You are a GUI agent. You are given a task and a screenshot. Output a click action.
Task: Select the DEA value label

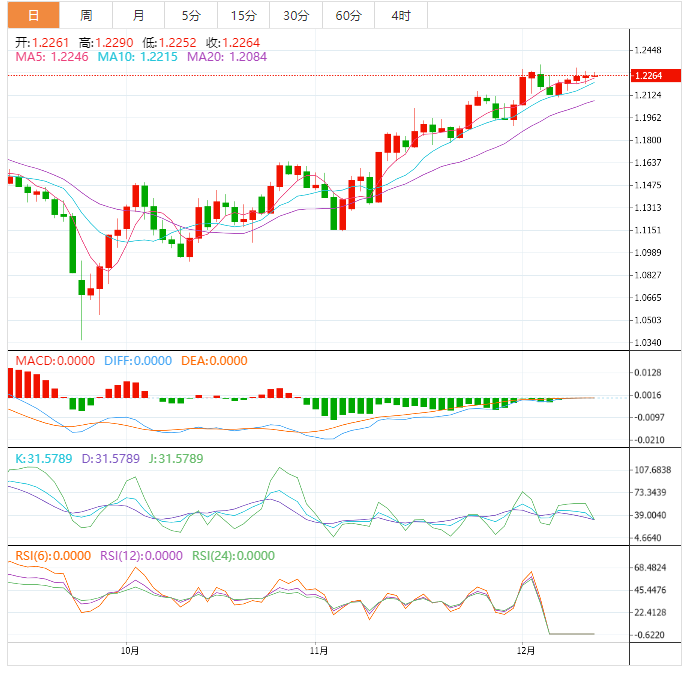213,361
